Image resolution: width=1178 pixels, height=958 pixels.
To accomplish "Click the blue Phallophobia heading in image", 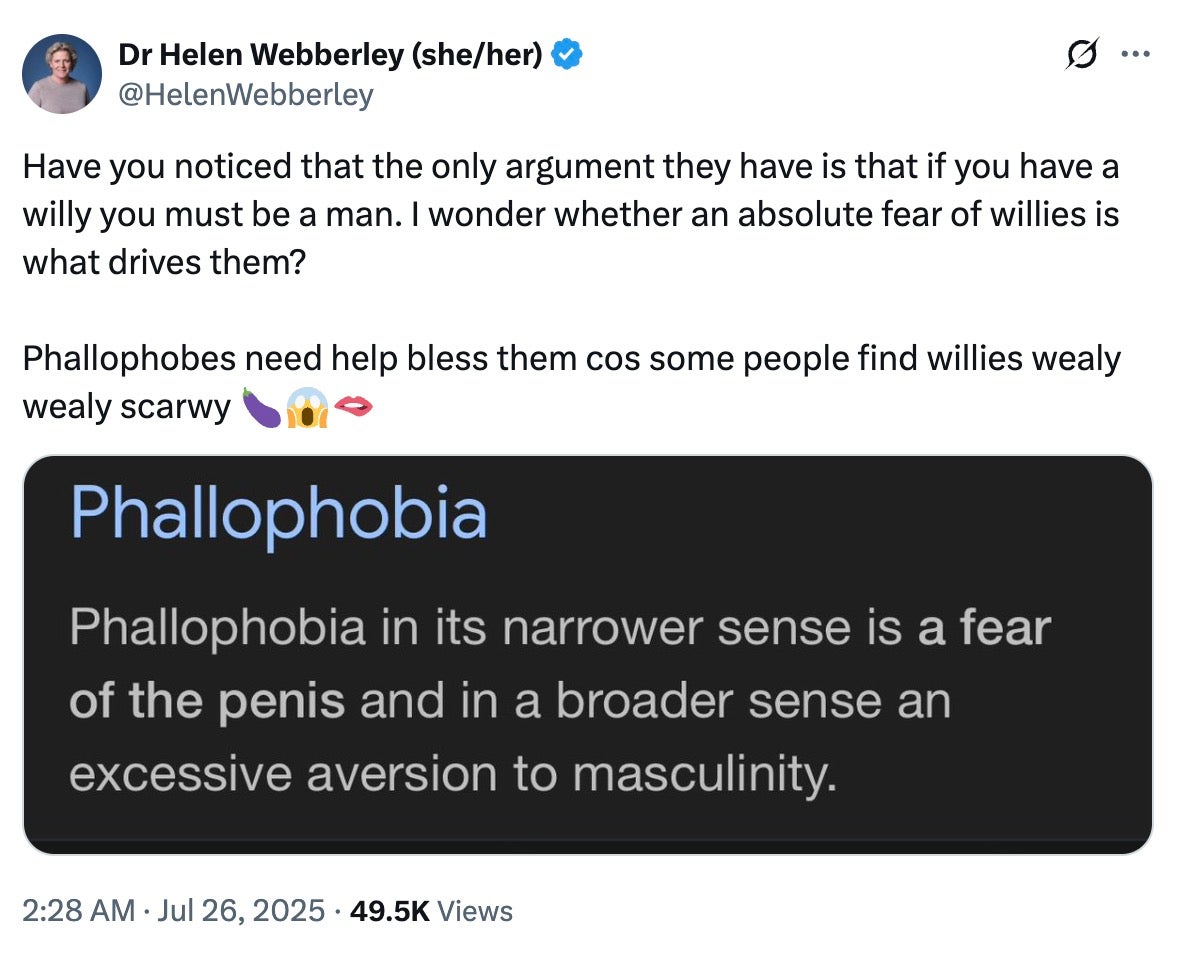I will (279, 514).
